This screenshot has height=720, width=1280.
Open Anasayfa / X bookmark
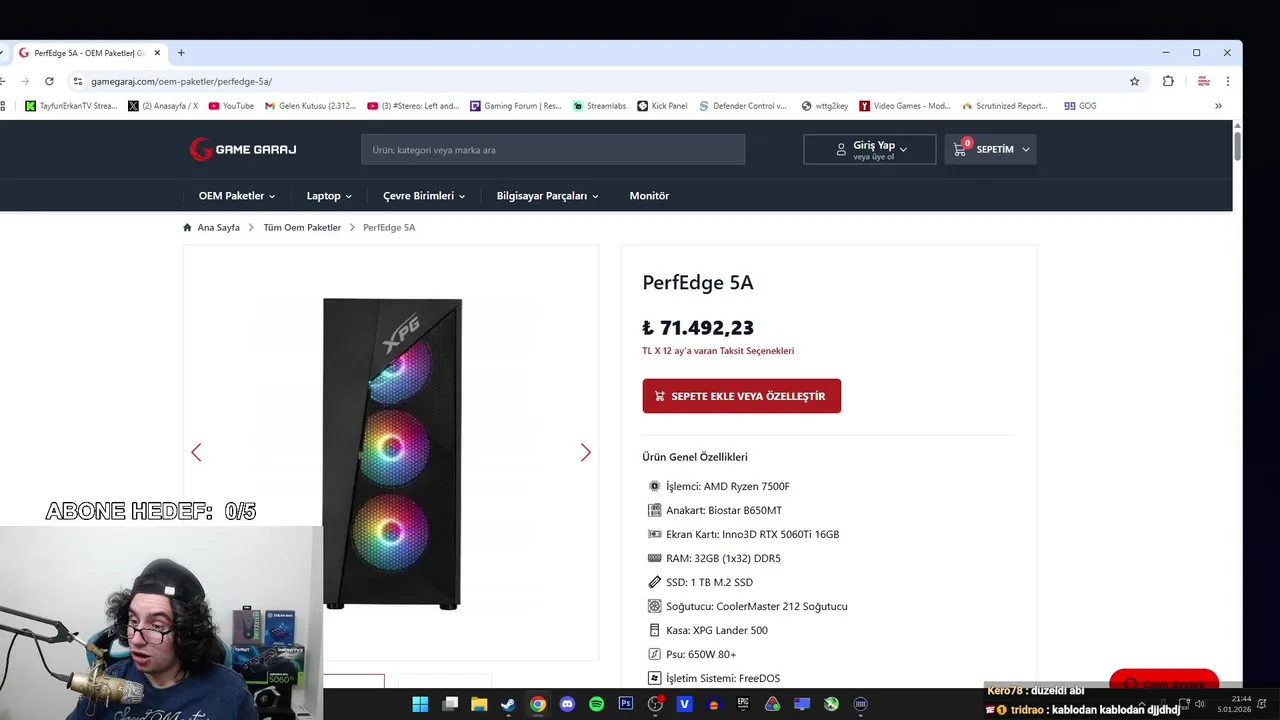tap(163, 105)
